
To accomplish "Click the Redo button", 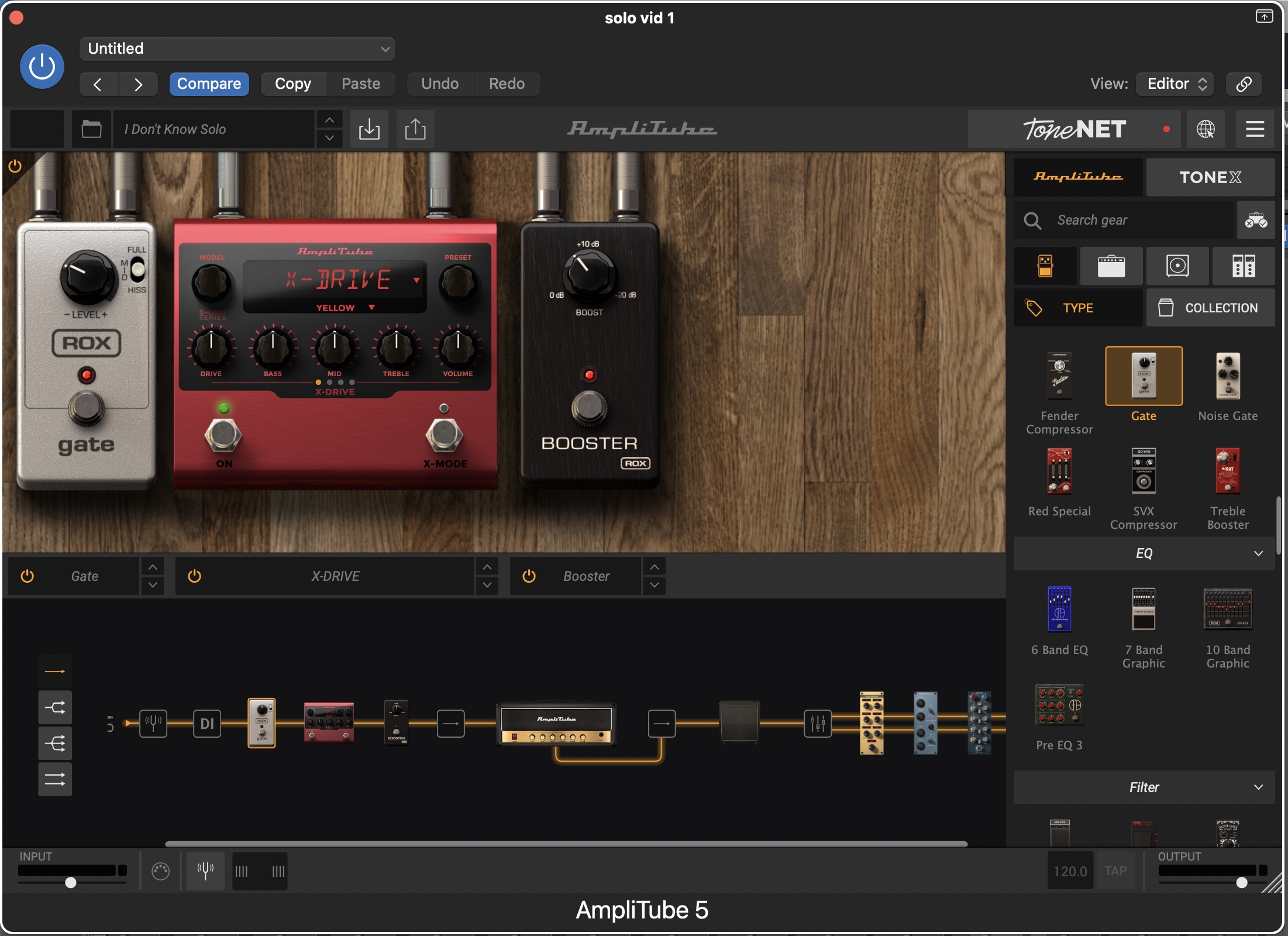I will 507,84.
